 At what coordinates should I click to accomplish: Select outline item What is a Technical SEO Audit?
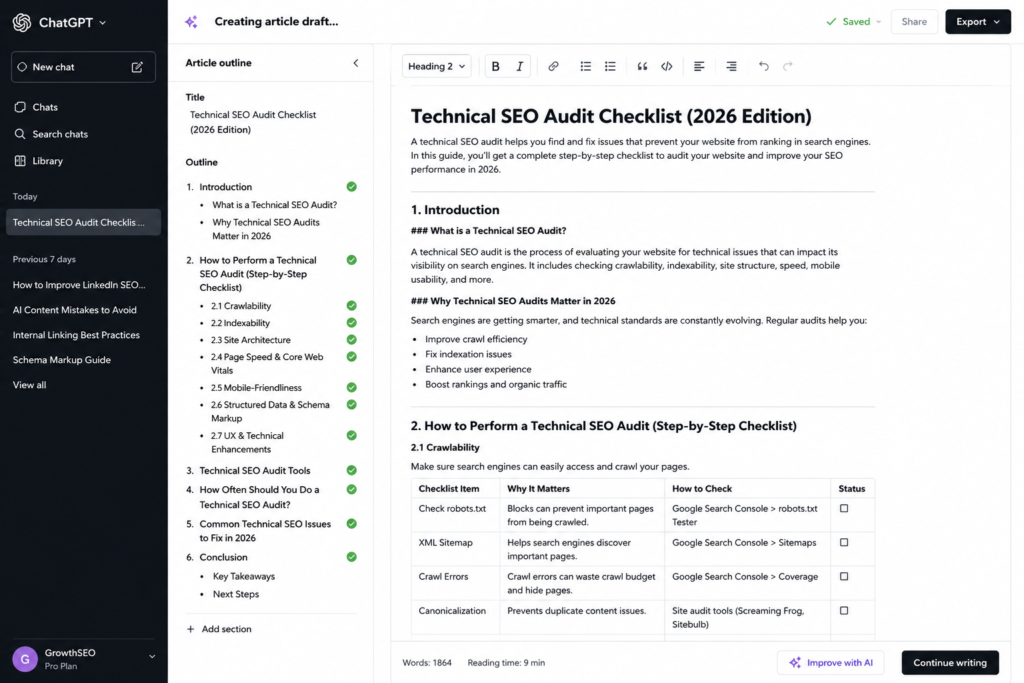[274, 205]
